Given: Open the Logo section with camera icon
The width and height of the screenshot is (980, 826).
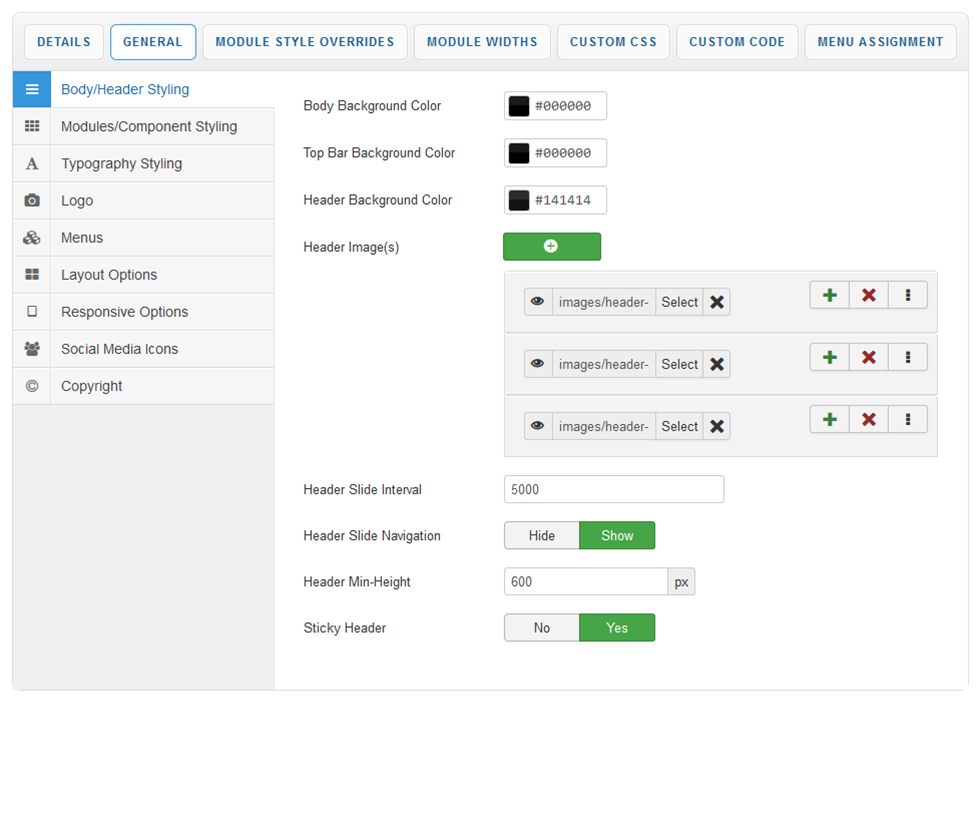Looking at the screenshot, I should [32, 201].
